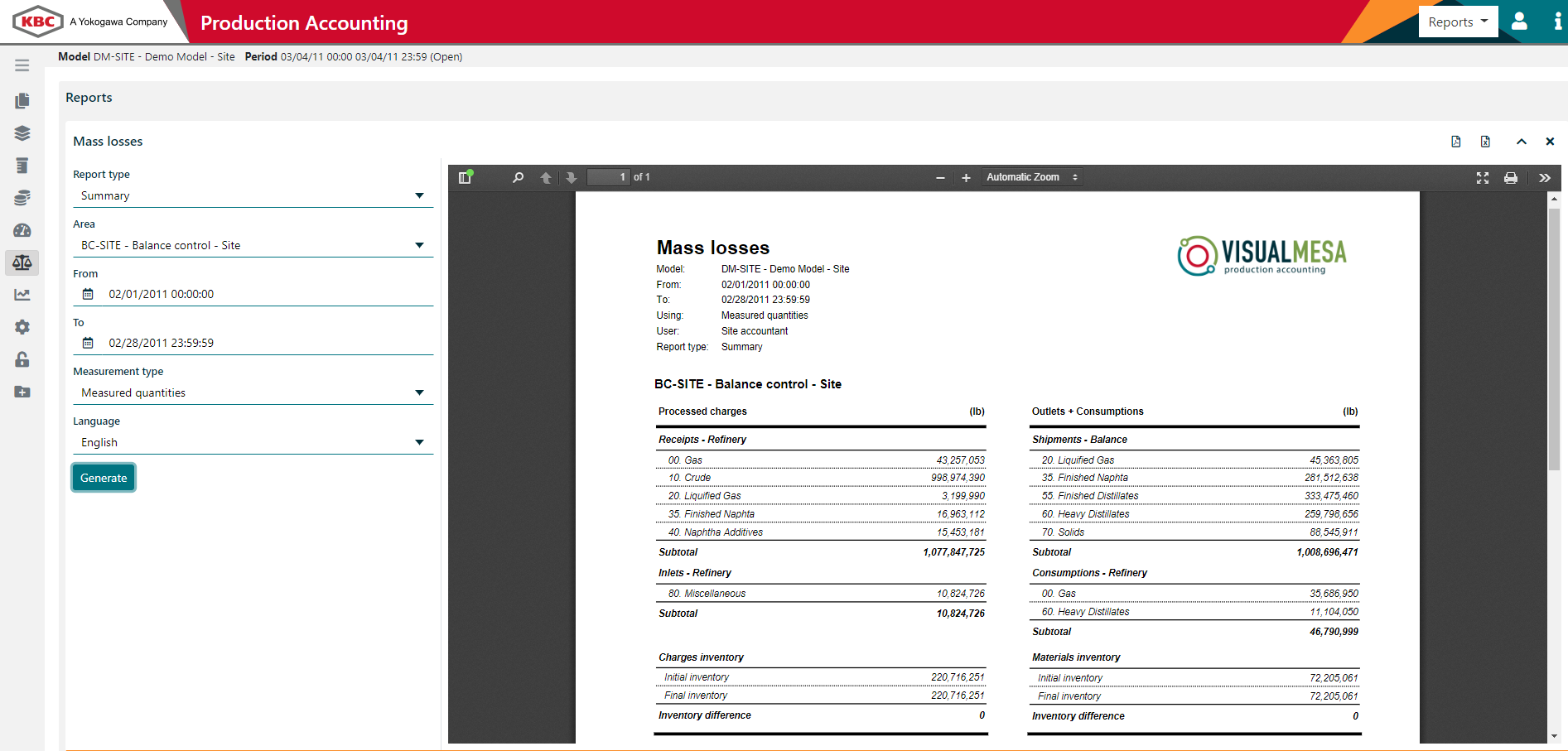Open the print dialog from the PDF toolbar
The height and width of the screenshot is (751, 1568).
point(1511,177)
